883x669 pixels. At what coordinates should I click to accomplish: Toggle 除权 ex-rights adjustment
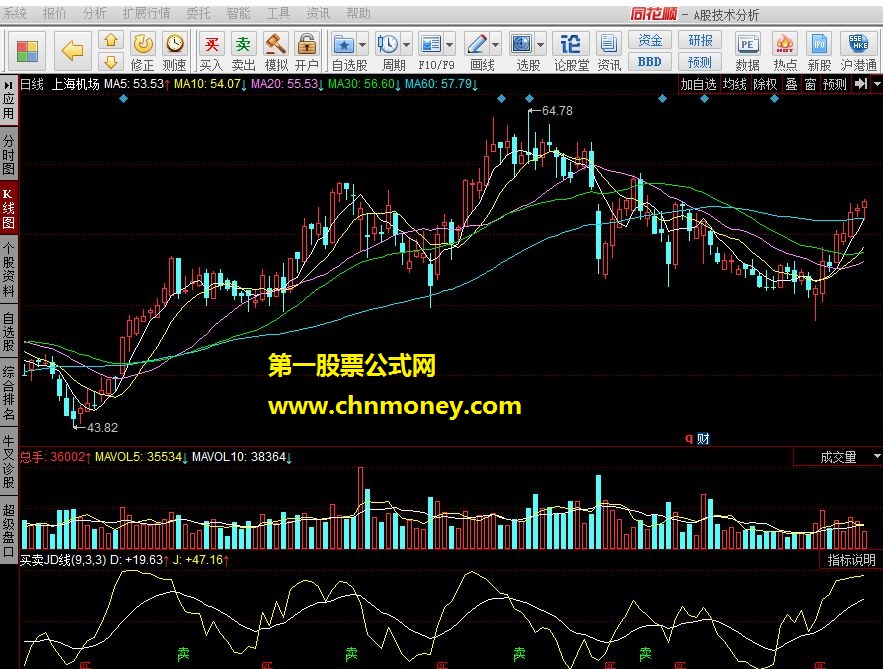(765, 84)
